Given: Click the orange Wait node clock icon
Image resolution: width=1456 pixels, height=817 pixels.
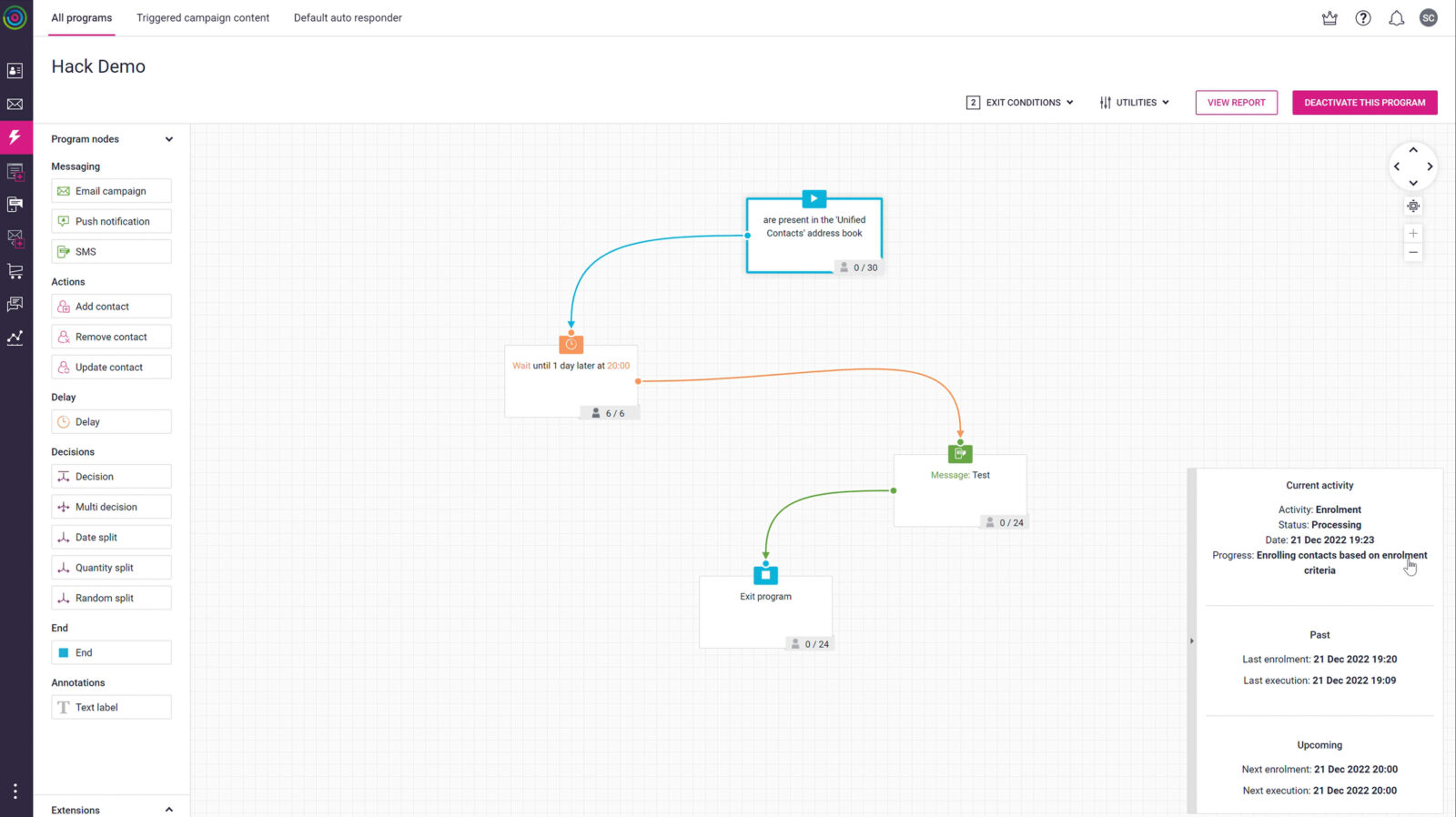Looking at the screenshot, I should [x=571, y=345].
